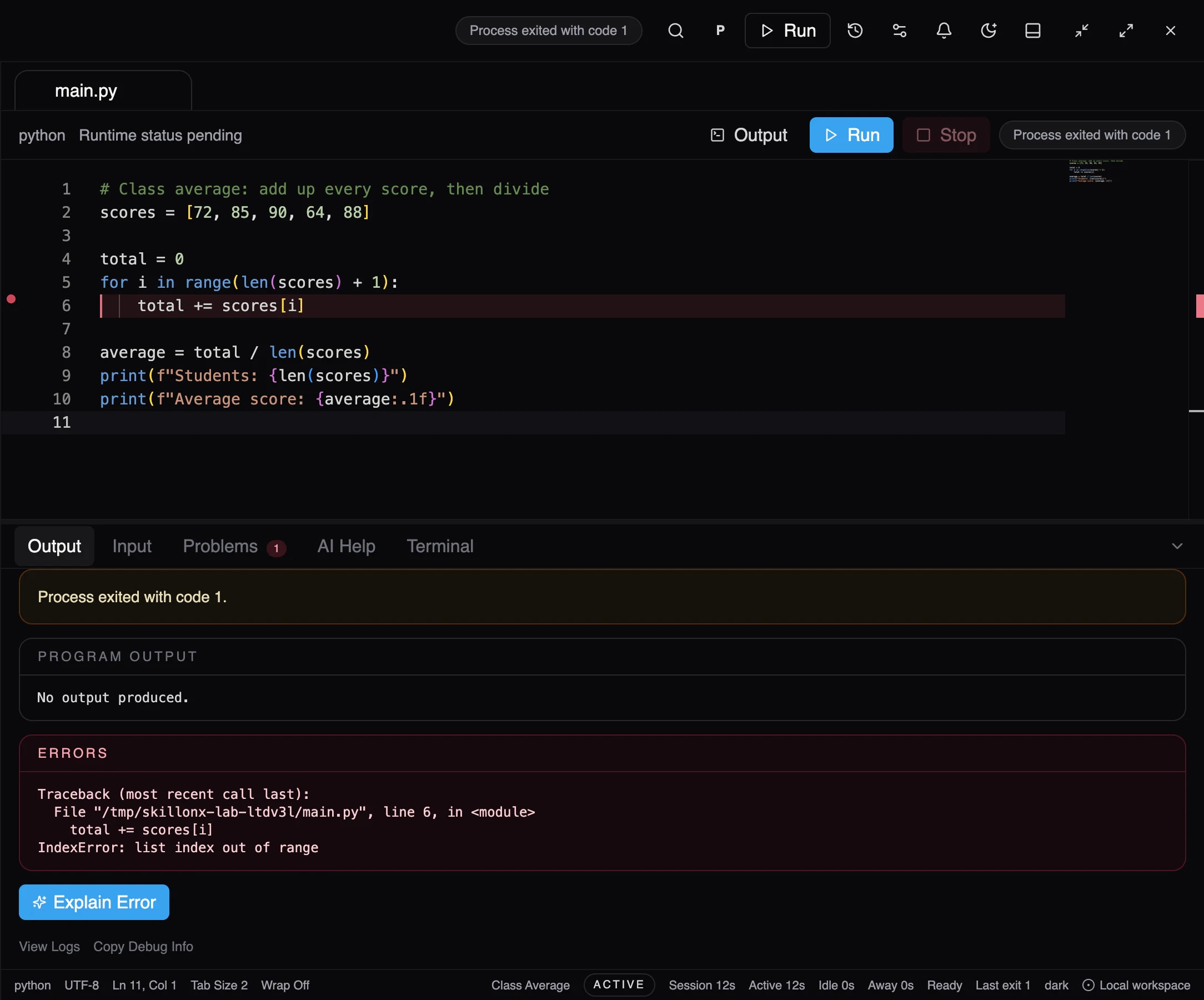1204x1000 pixels.
Task: Select the Output tab in bottom panel
Action: point(54,546)
